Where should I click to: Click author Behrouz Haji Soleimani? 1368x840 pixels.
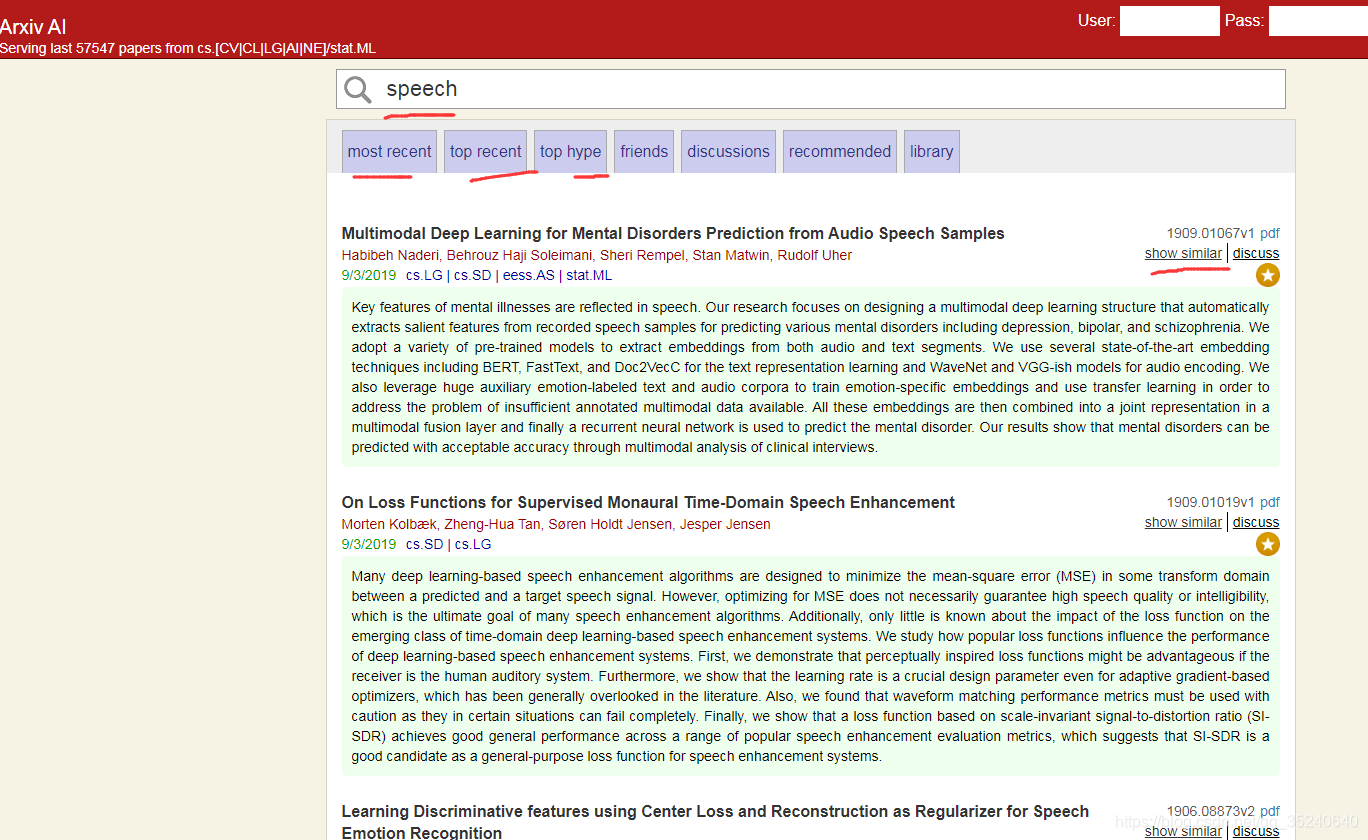tap(519, 255)
